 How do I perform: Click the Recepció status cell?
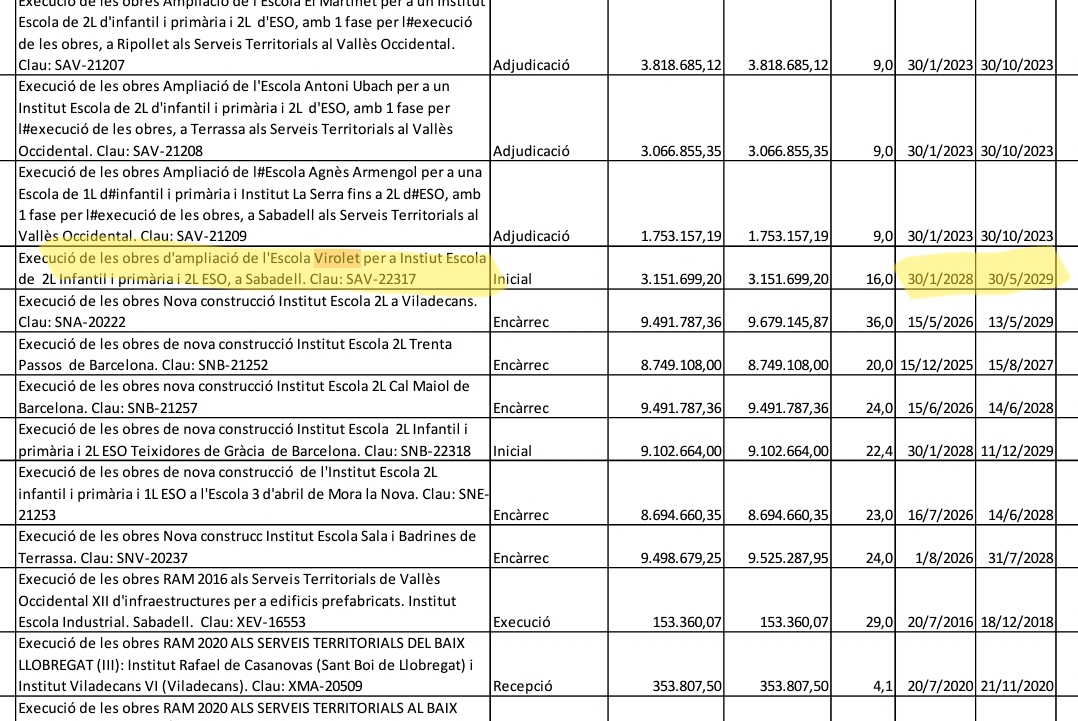[x=522, y=686]
